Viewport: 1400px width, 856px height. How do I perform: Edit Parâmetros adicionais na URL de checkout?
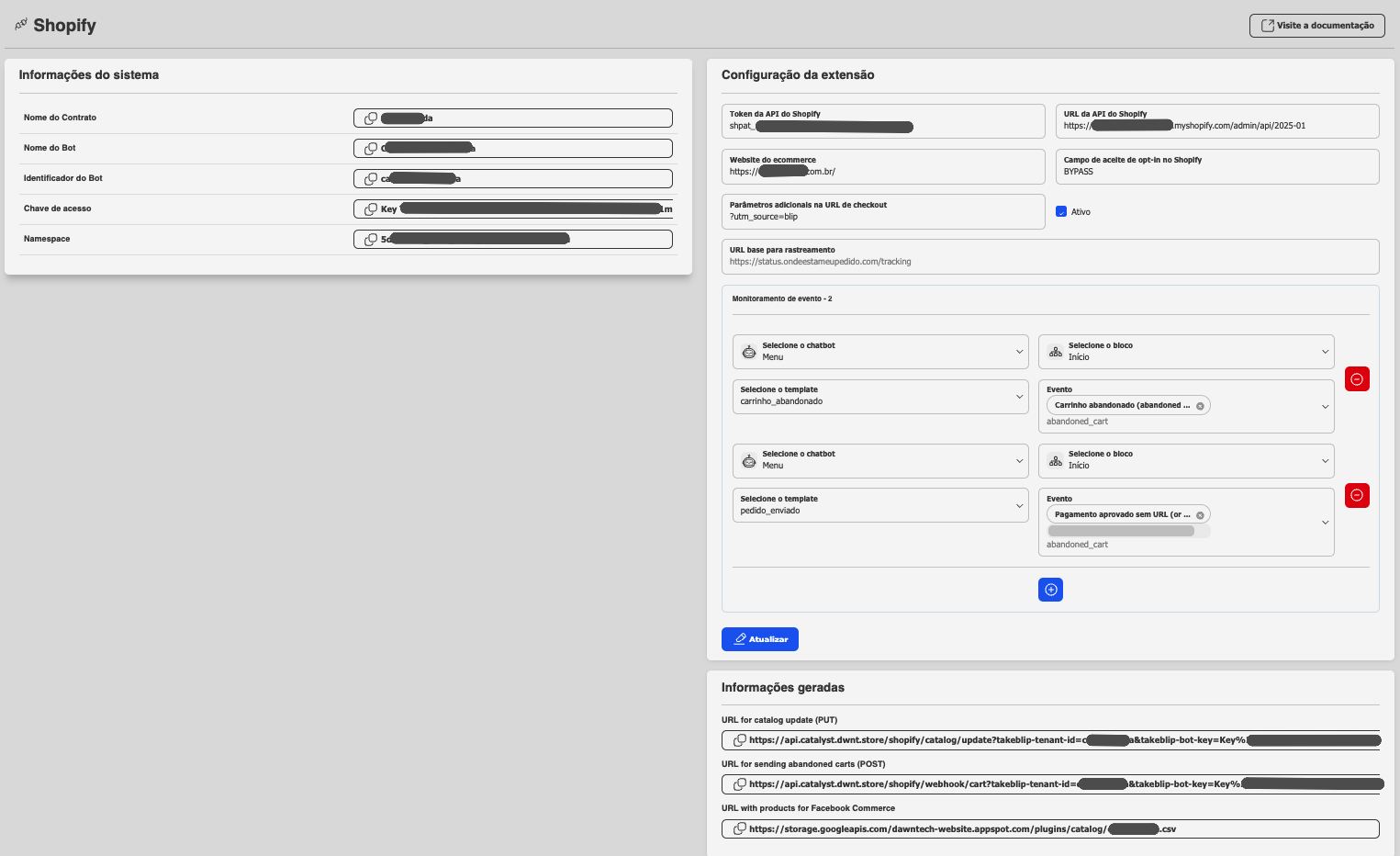tap(883, 211)
